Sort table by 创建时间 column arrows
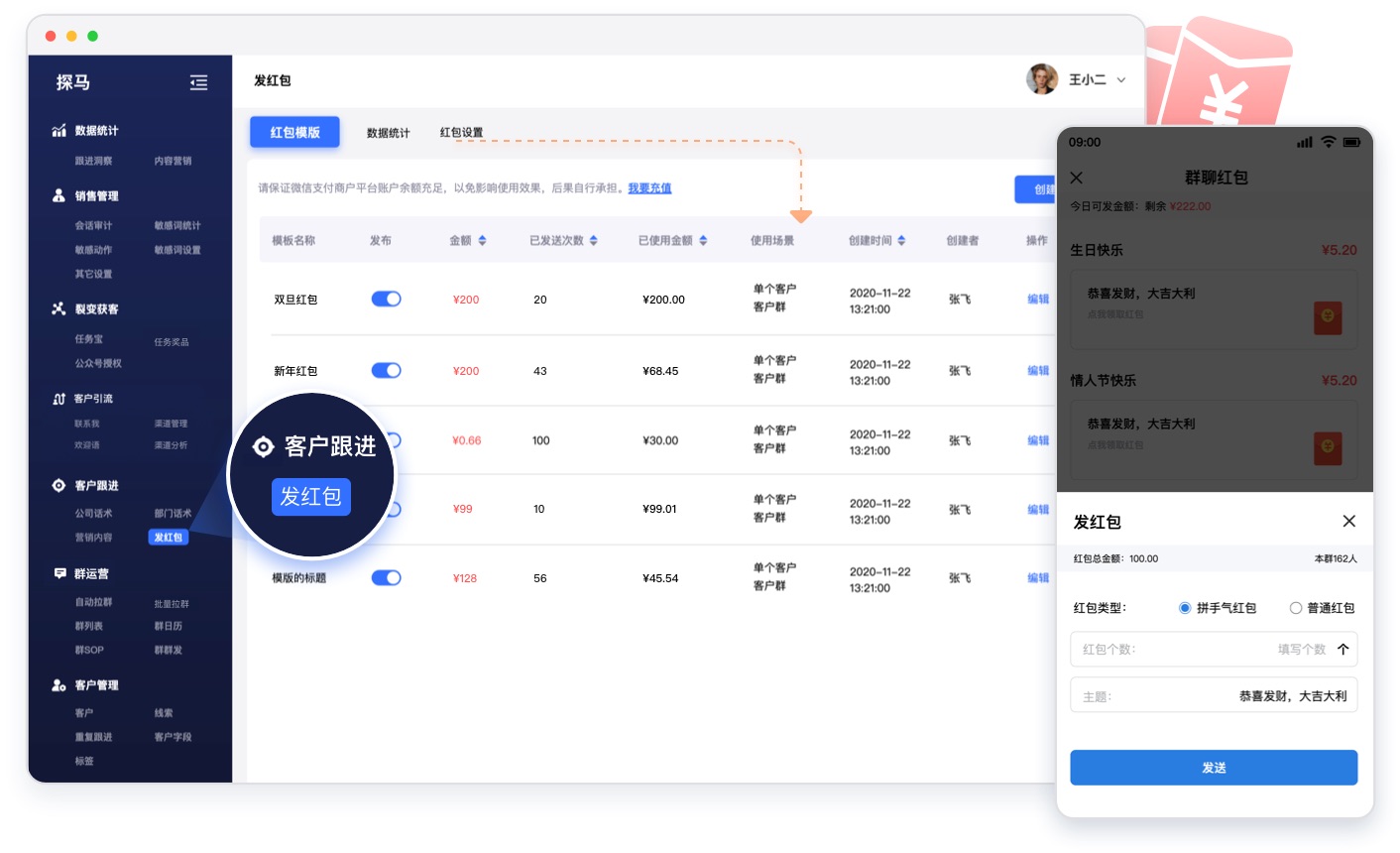The image size is (1400, 853). (x=901, y=241)
